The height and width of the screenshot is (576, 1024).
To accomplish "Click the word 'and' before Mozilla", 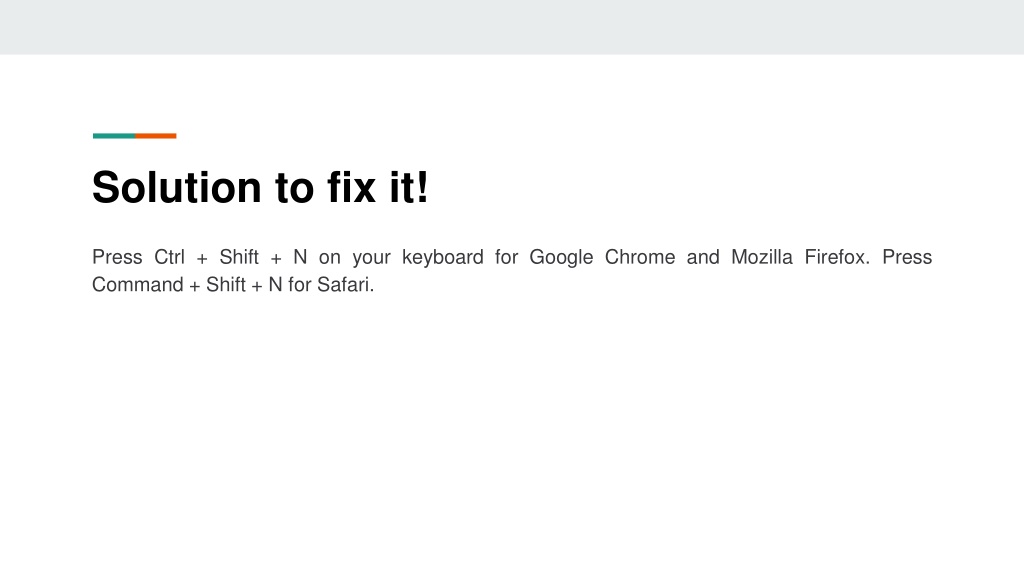I will coord(703,257).
